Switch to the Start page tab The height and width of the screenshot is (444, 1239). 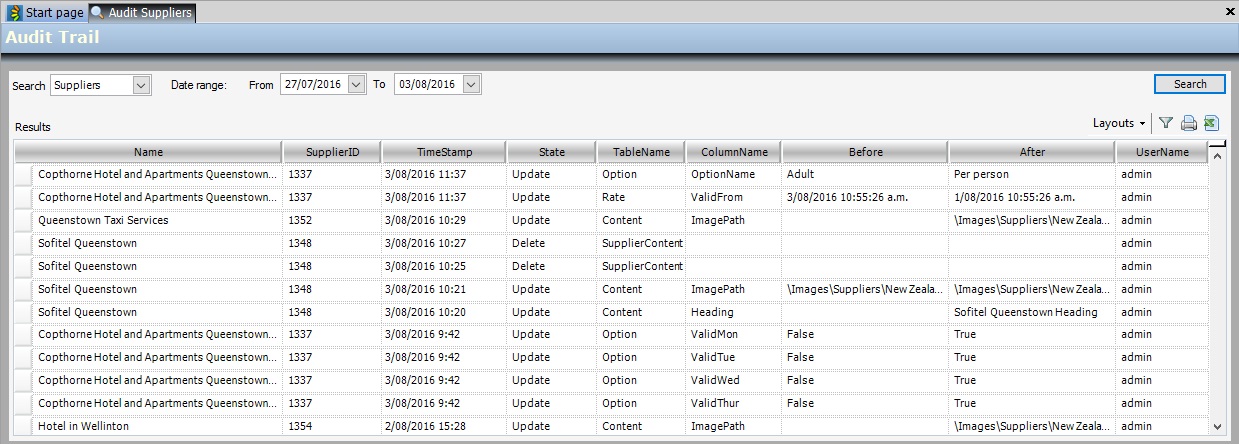click(x=54, y=13)
